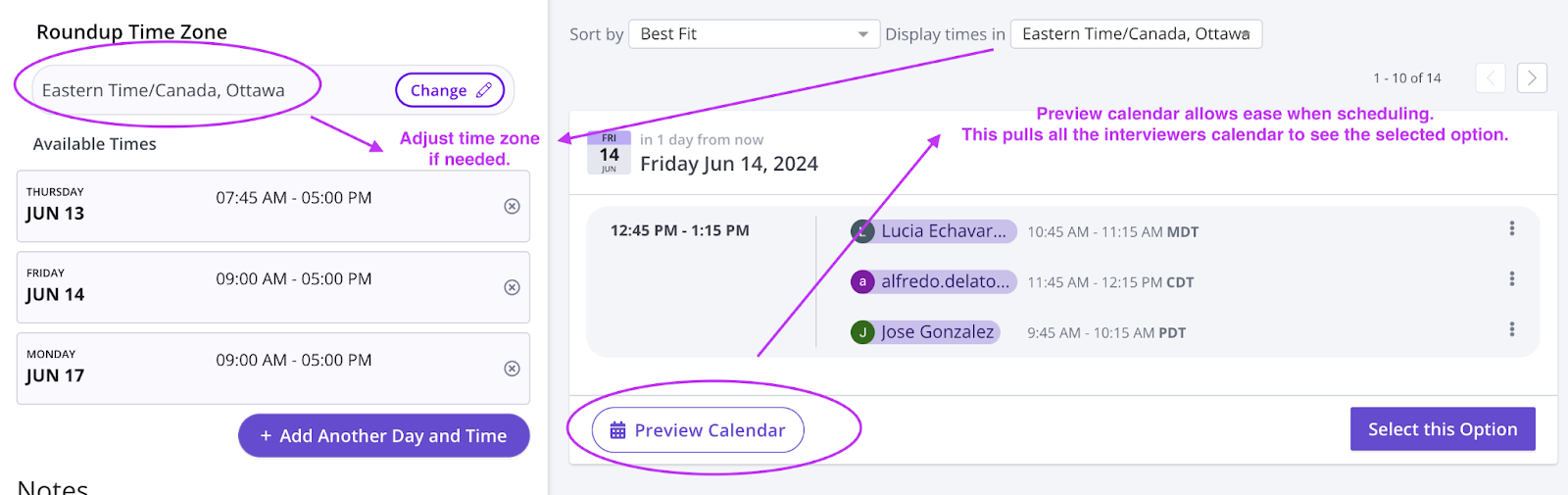
Task: Go to next page of results
Action: (1532, 78)
